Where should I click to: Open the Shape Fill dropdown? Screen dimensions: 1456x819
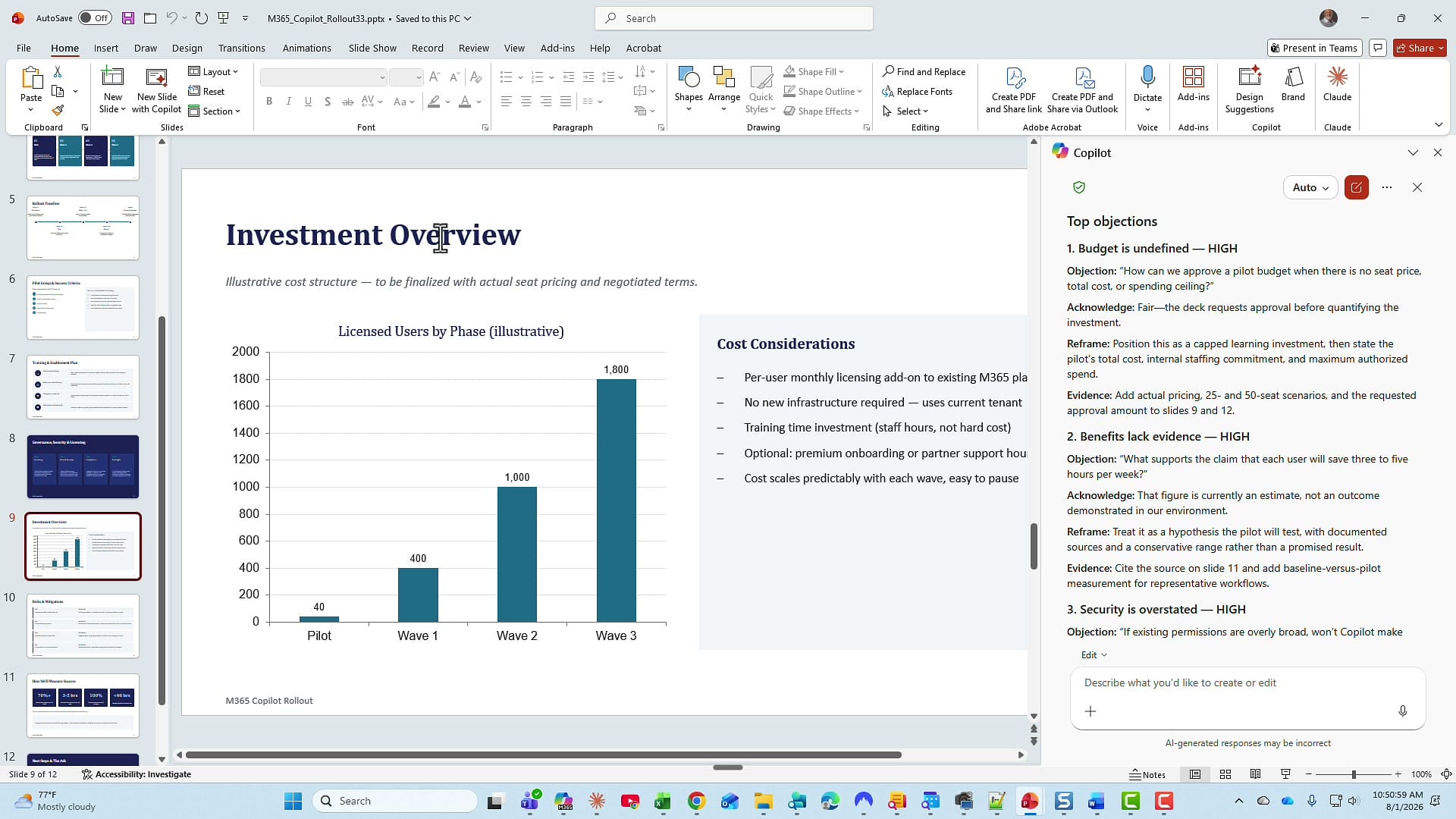(814, 71)
